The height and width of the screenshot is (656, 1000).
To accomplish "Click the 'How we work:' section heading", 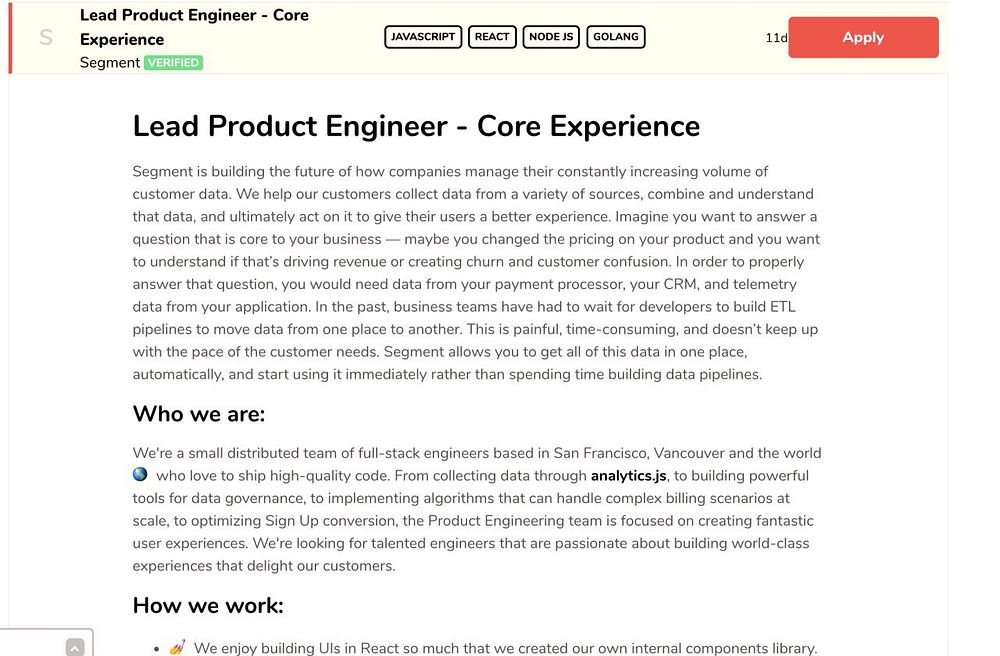I will (x=208, y=606).
